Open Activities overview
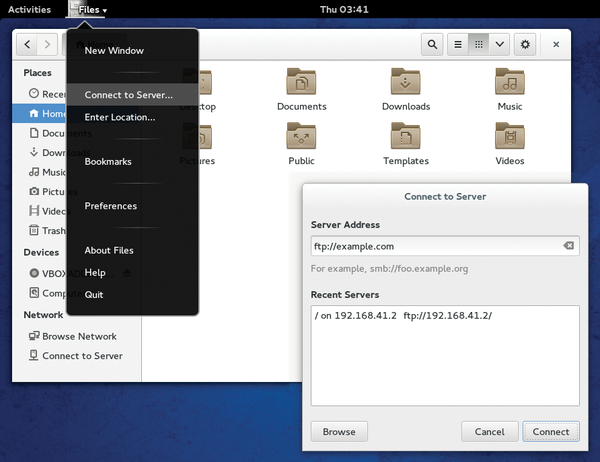 [x=29, y=9]
